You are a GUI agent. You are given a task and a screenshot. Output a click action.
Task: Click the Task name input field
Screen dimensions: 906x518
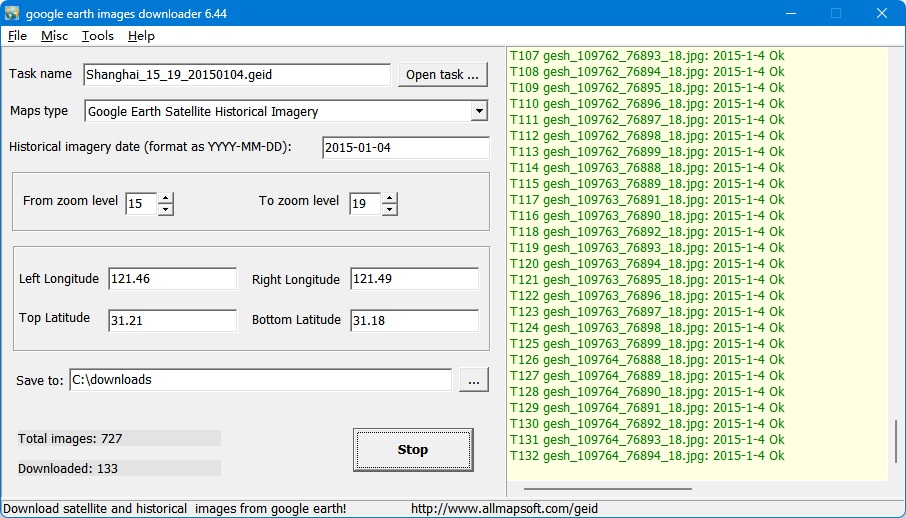[x=237, y=75]
